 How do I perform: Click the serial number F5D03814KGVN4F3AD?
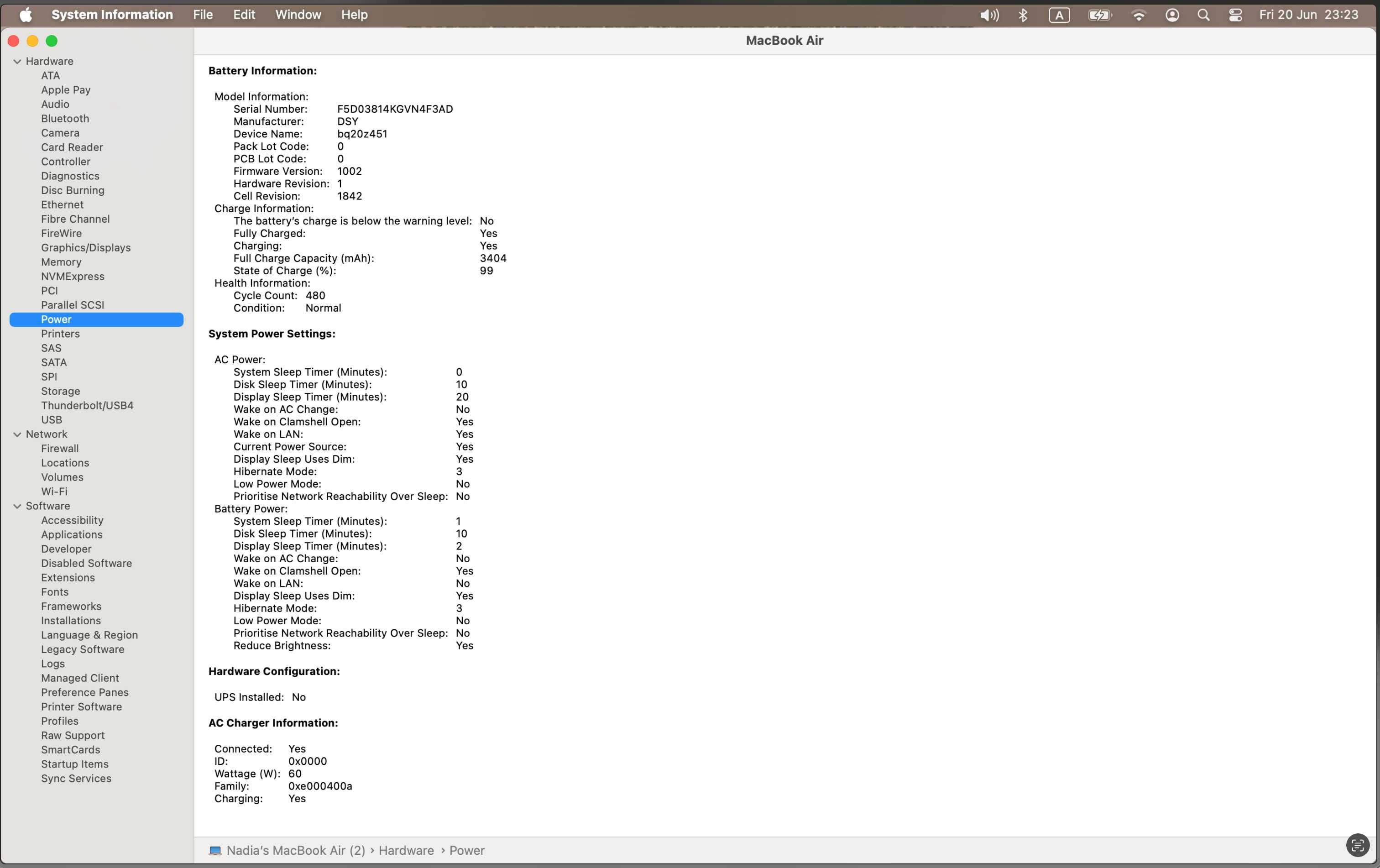tap(395, 109)
